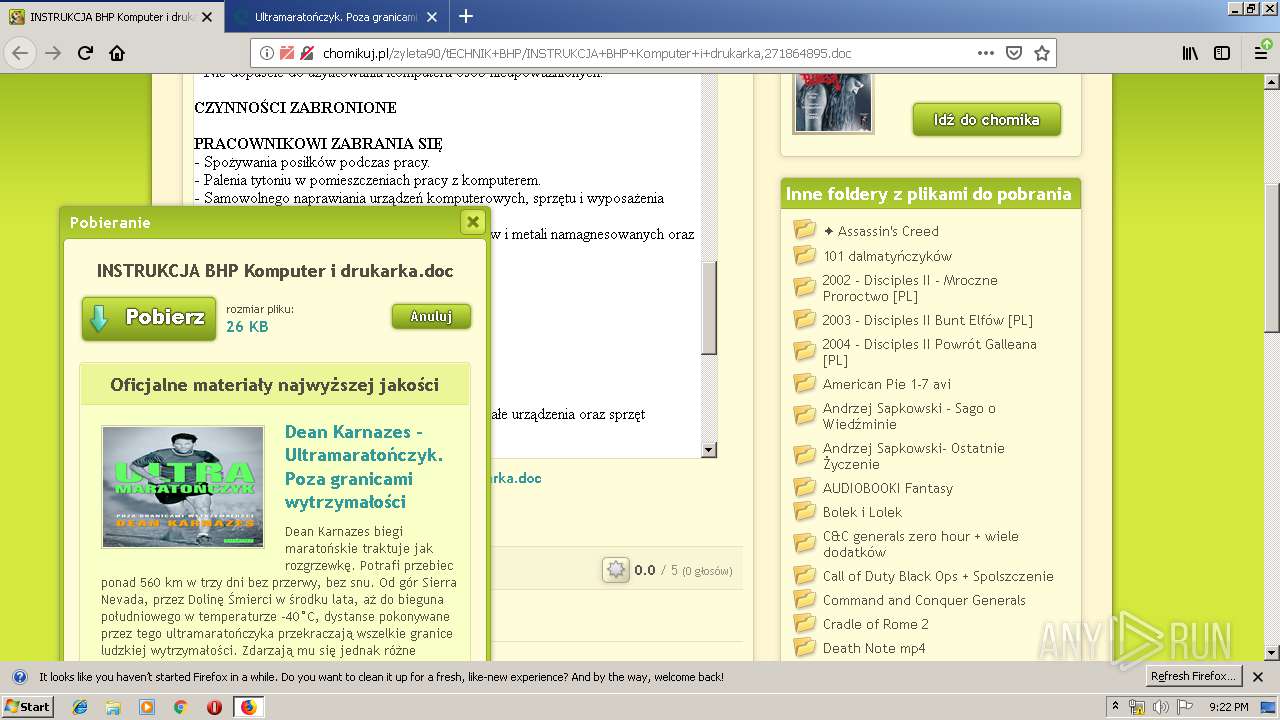Click the document preview scroll down arrow
The image size is (1280, 720).
709,450
